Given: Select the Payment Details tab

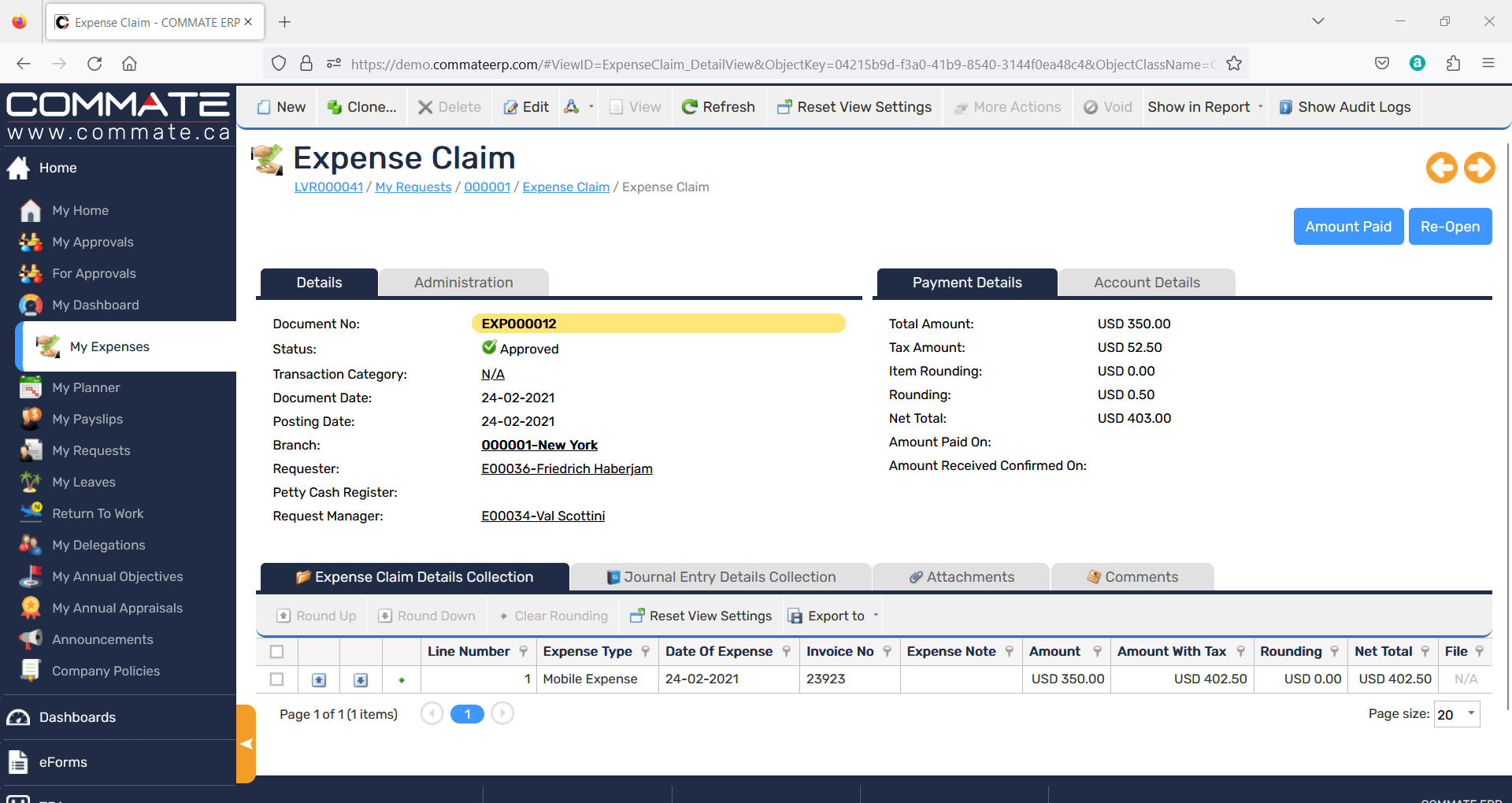Looking at the screenshot, I should (x=967, y=283).
